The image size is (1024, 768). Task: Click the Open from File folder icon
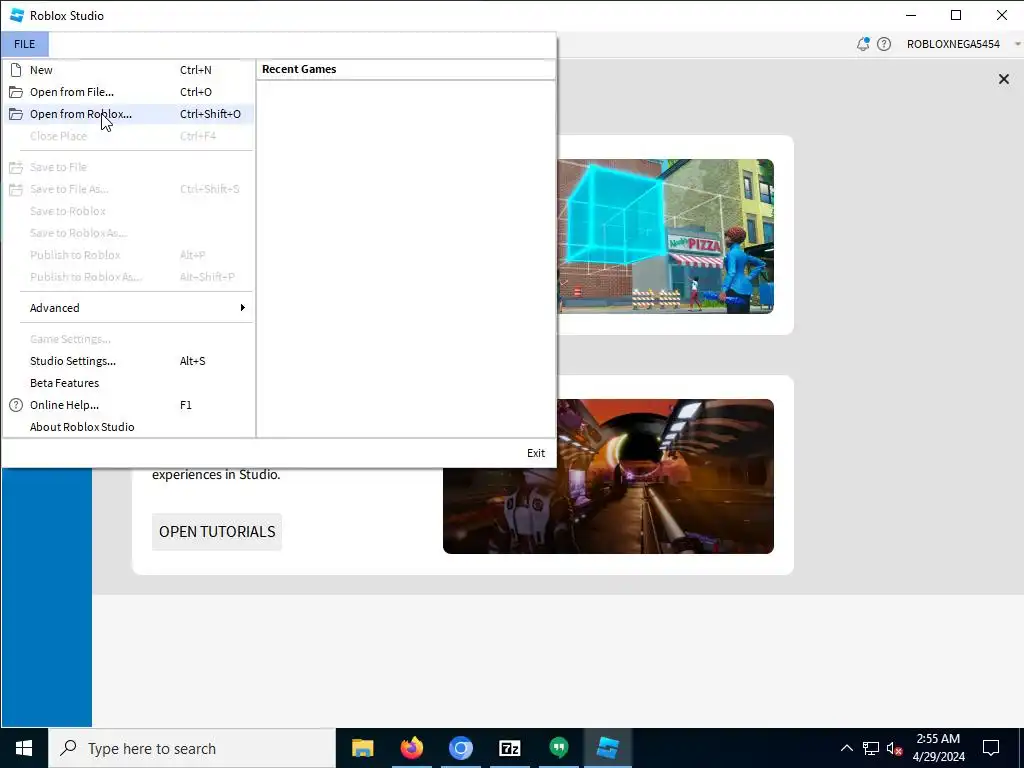point(16,92)
